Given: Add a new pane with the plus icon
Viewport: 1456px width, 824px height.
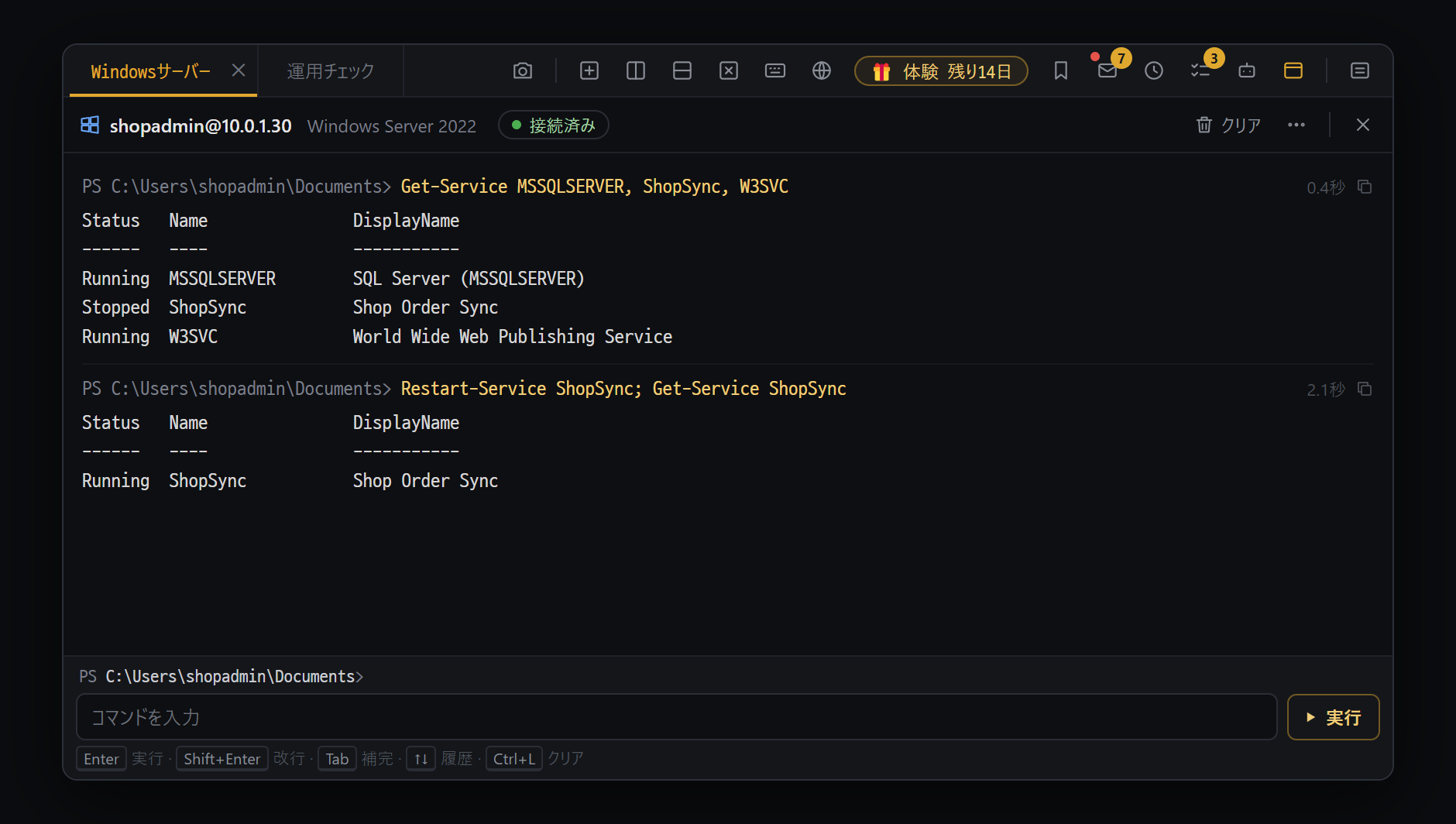Looking at the screenshot, I should 589,71.
